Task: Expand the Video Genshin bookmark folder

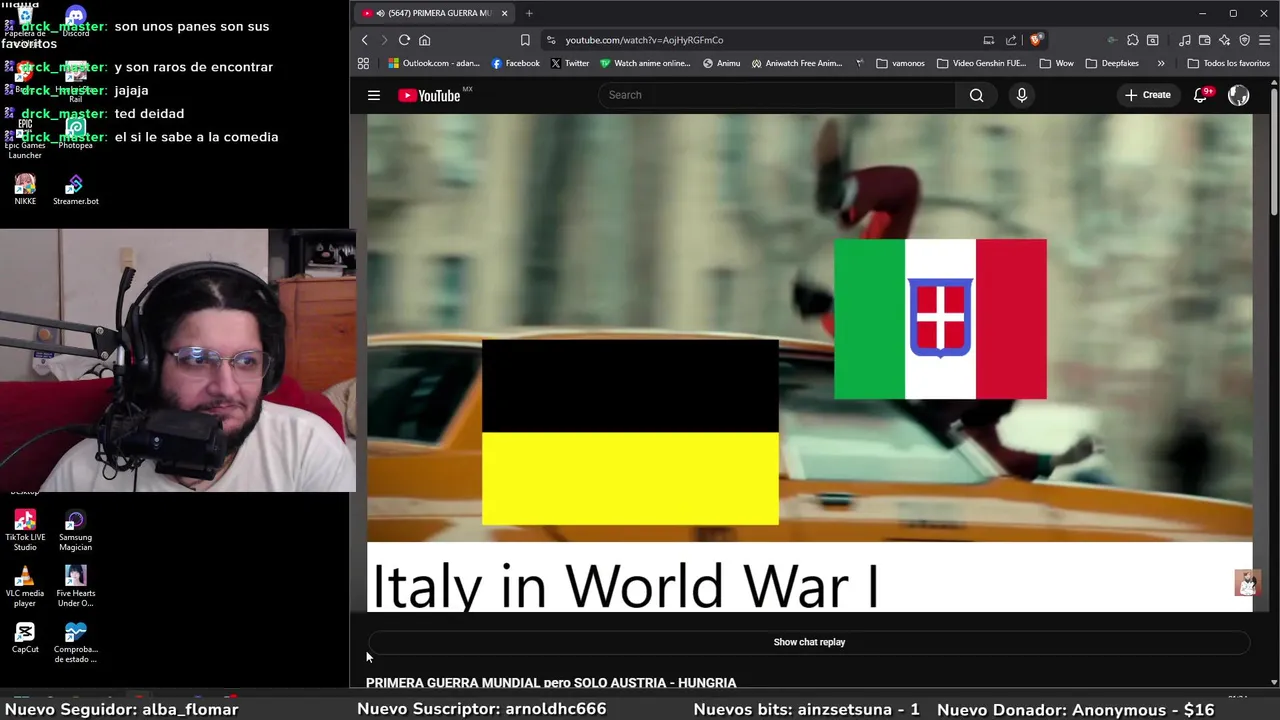Action: [982, 63]
